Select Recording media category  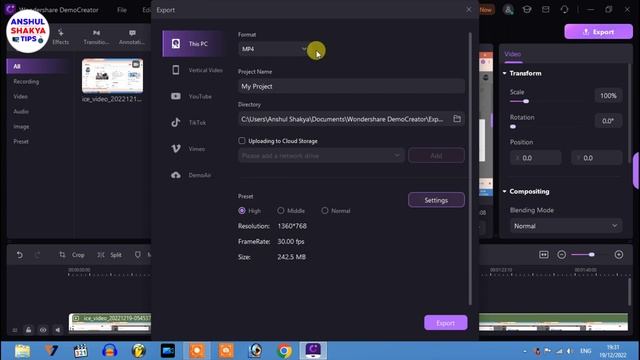click(26, 81)
